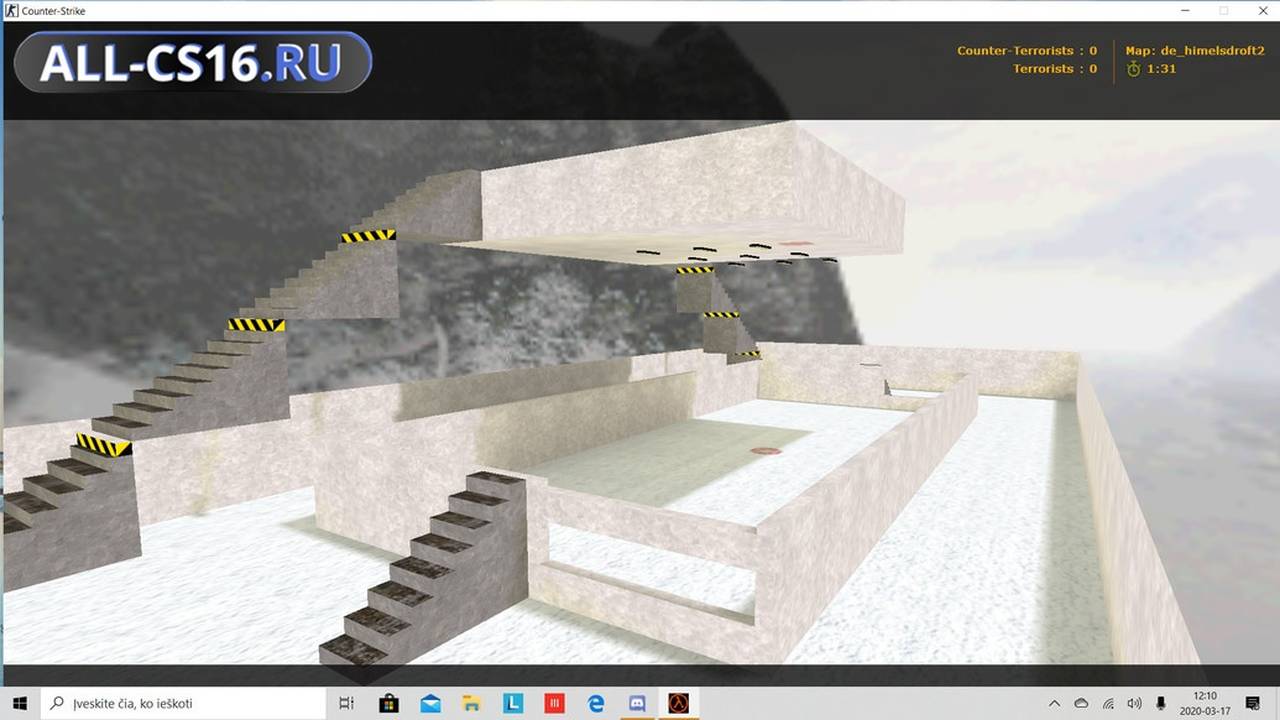The image size is (1280, 720).
Task: Open Task View from the taskbar
Action: pyautogui.click(x=346, y=703)
